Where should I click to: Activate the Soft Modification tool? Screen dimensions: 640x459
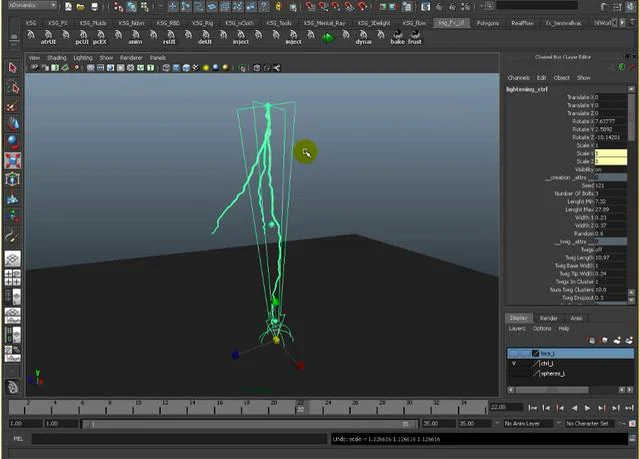point(13,198)
